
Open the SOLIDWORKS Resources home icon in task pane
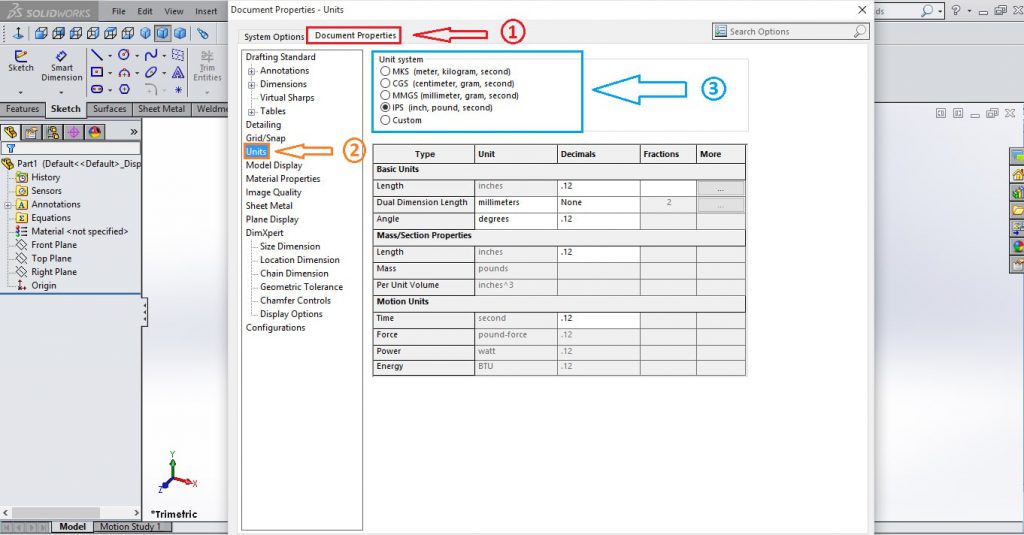tap(1017, 174)
